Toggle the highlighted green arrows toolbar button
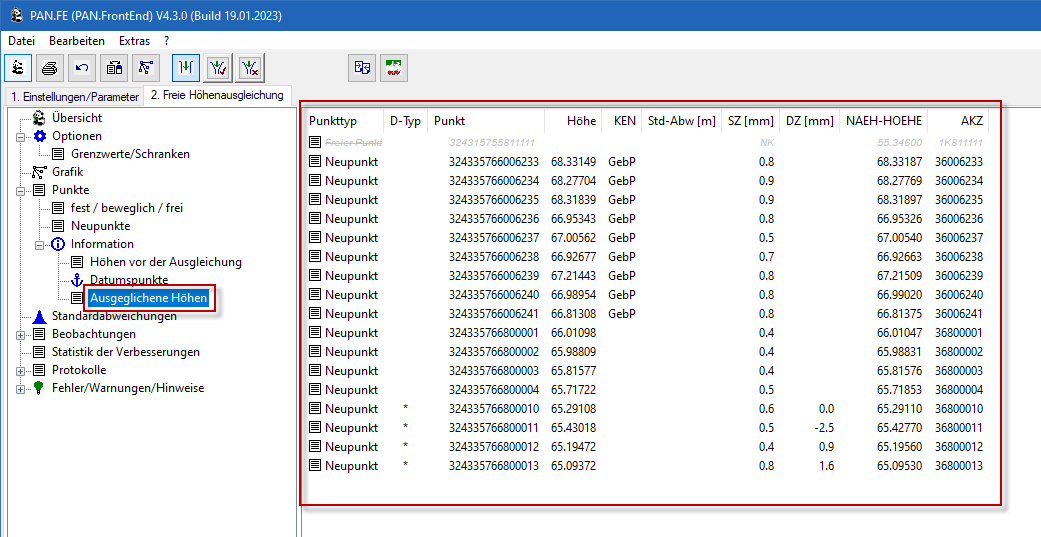This screenshot has width=1041, height=537. [x=186, y=68]
